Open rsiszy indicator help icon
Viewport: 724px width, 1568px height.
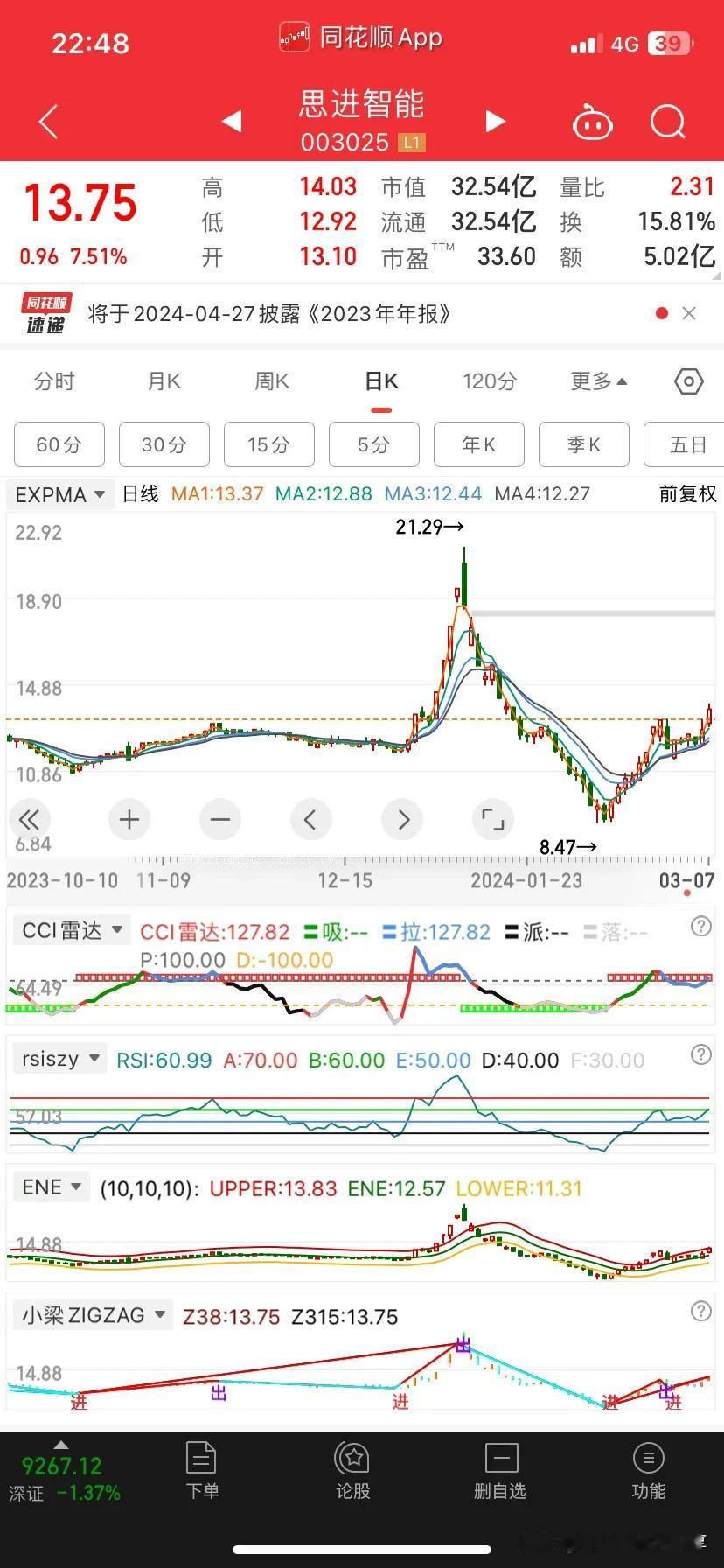701,1054
